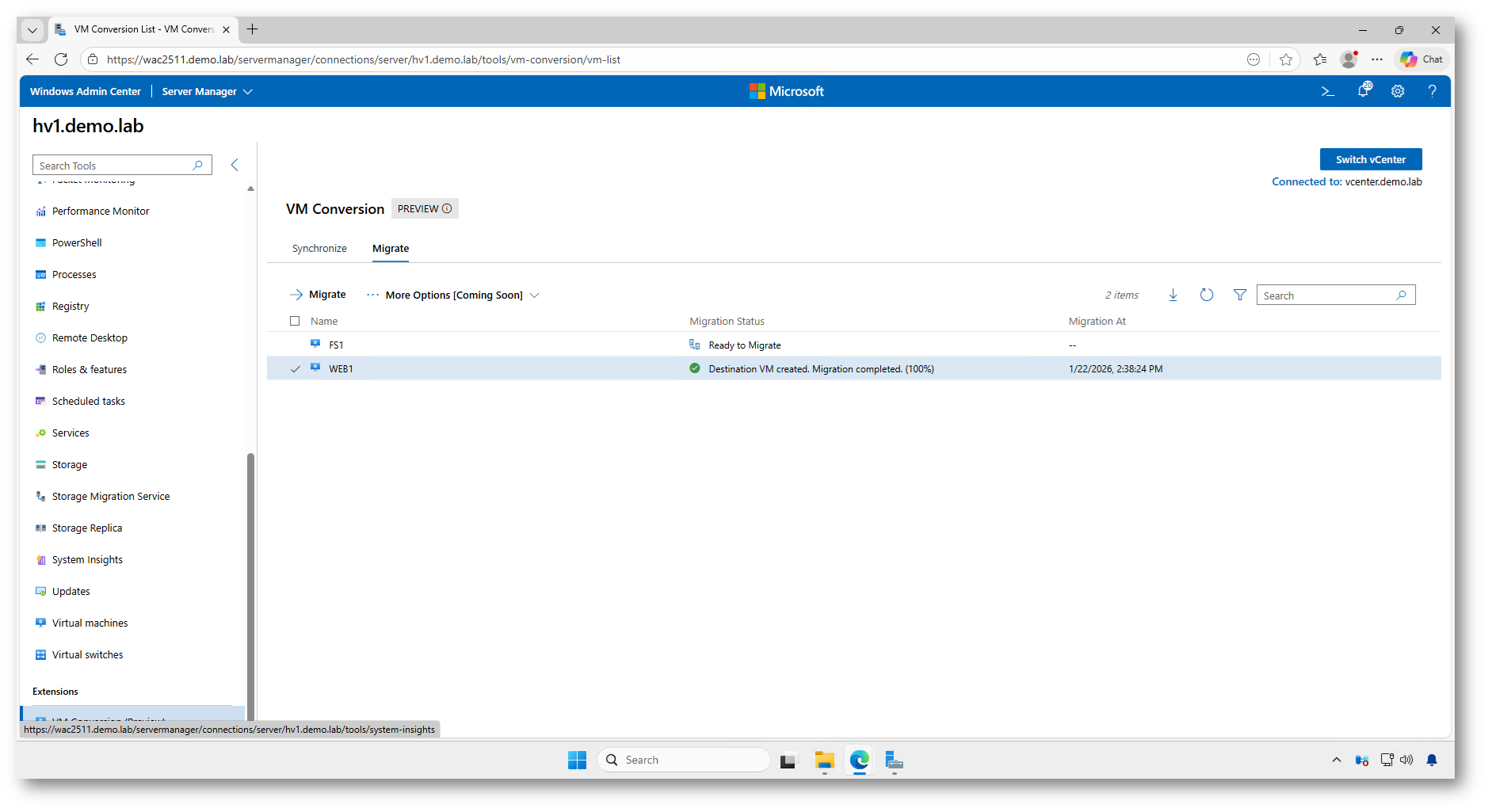Open the PowerShell console icon in header

pyautogui.click(x=1328, y=92)
